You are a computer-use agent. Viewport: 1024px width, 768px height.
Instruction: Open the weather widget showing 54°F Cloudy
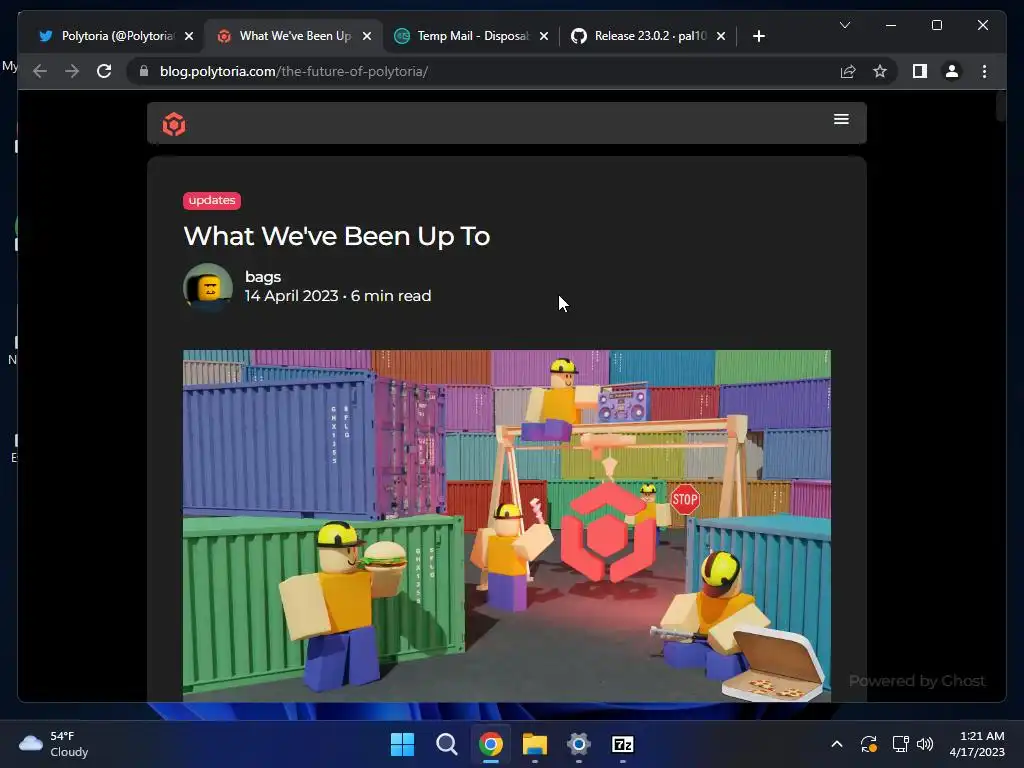click(54, 744)
